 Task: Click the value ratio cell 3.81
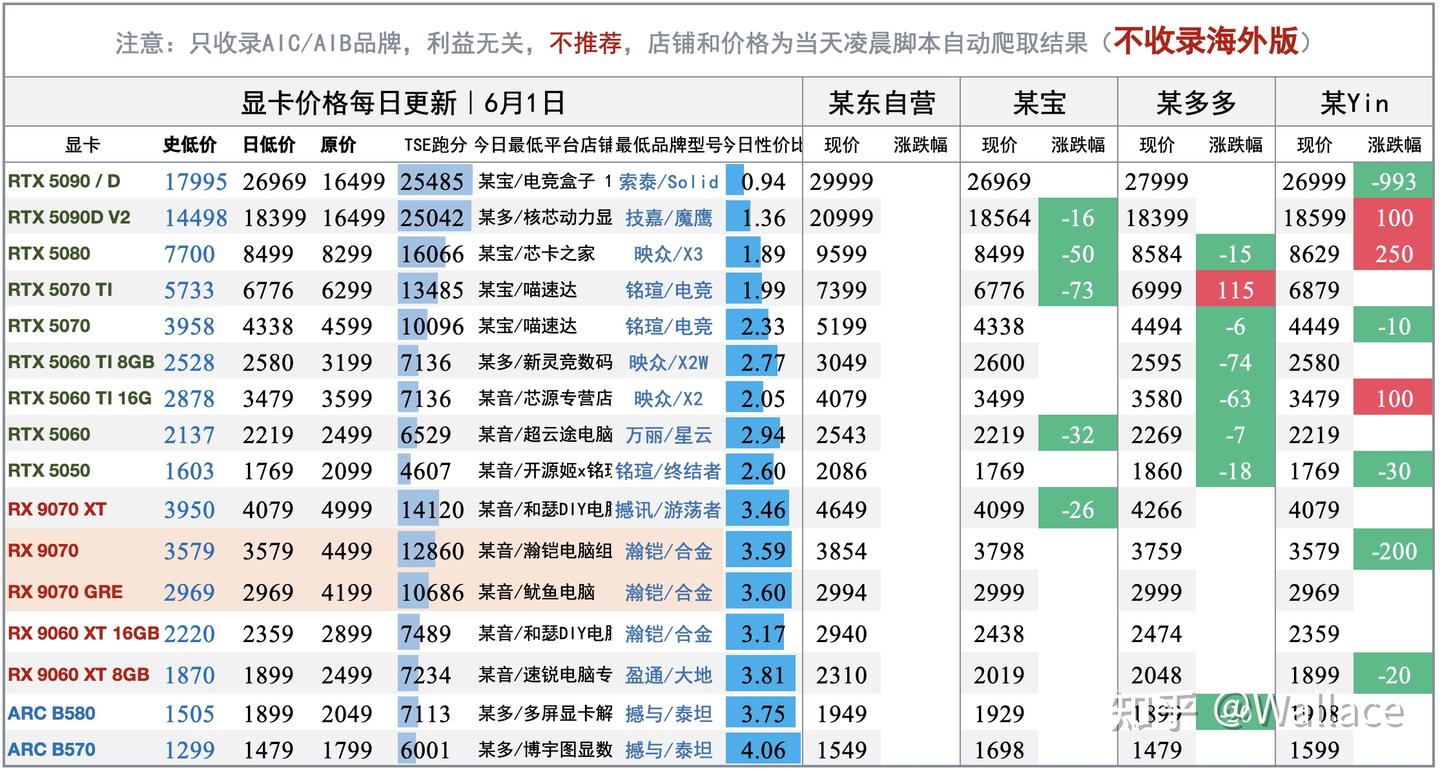pyautogui.click(x=764, y=675)
